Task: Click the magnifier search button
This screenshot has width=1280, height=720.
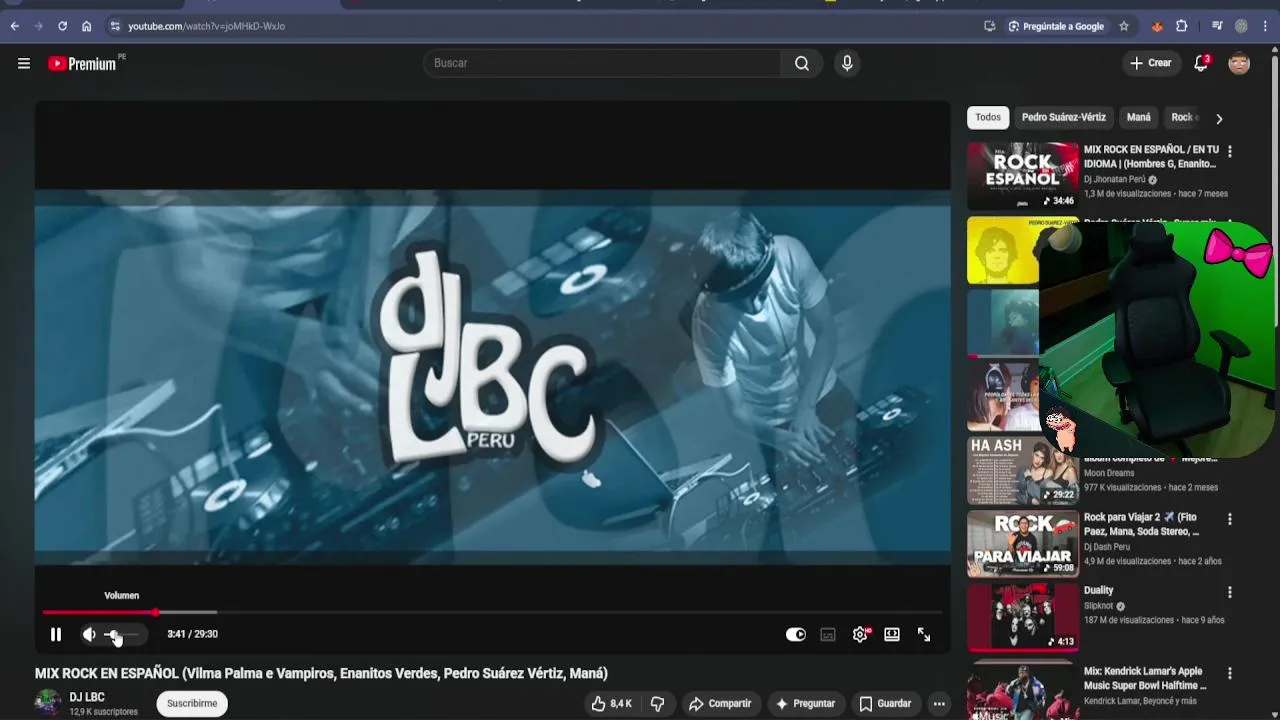Action: (x=802, y=63)
